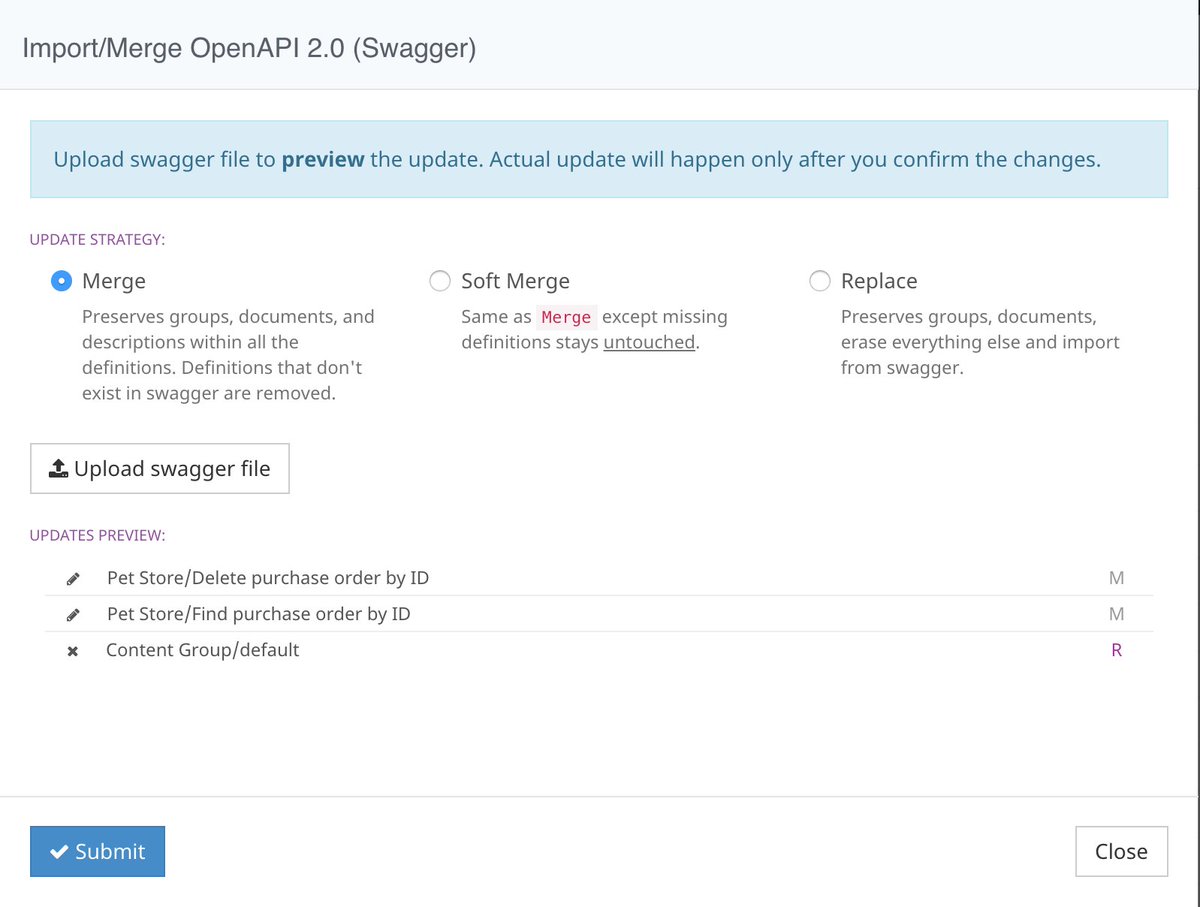This screenshot has height=907, width=1200.
Task: Click the X icon beside Content Group/default
Action: click(x=72, y=651)
